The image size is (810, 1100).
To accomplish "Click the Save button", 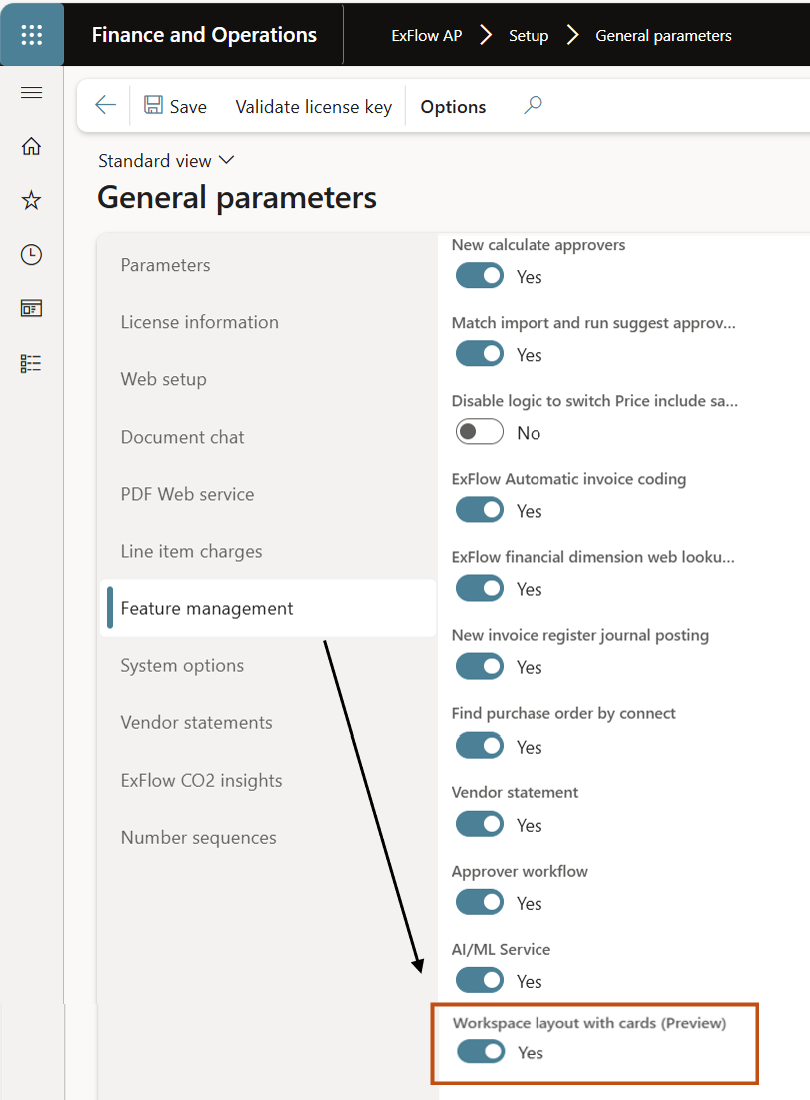I will [175, 107].
